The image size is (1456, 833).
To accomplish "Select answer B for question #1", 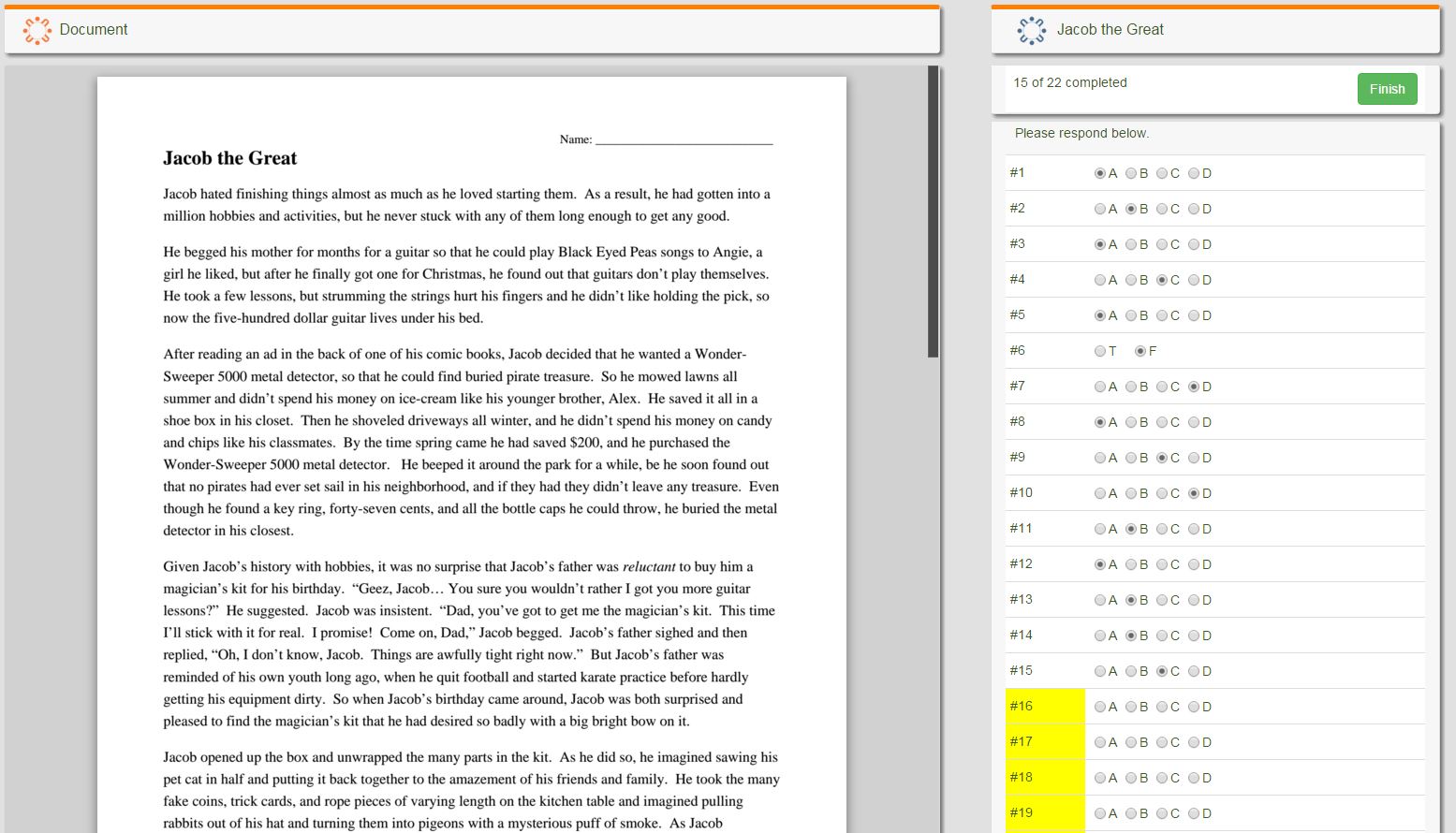I will [1131, 173].
